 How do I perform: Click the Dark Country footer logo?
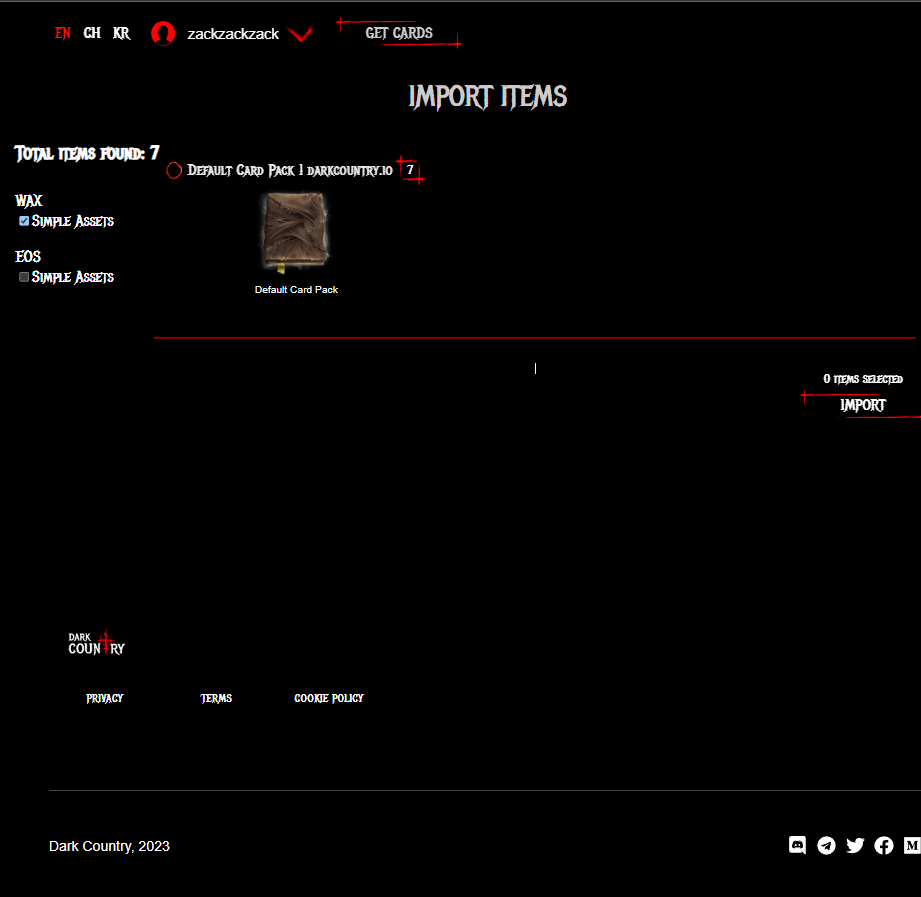(x=97, y=643)
